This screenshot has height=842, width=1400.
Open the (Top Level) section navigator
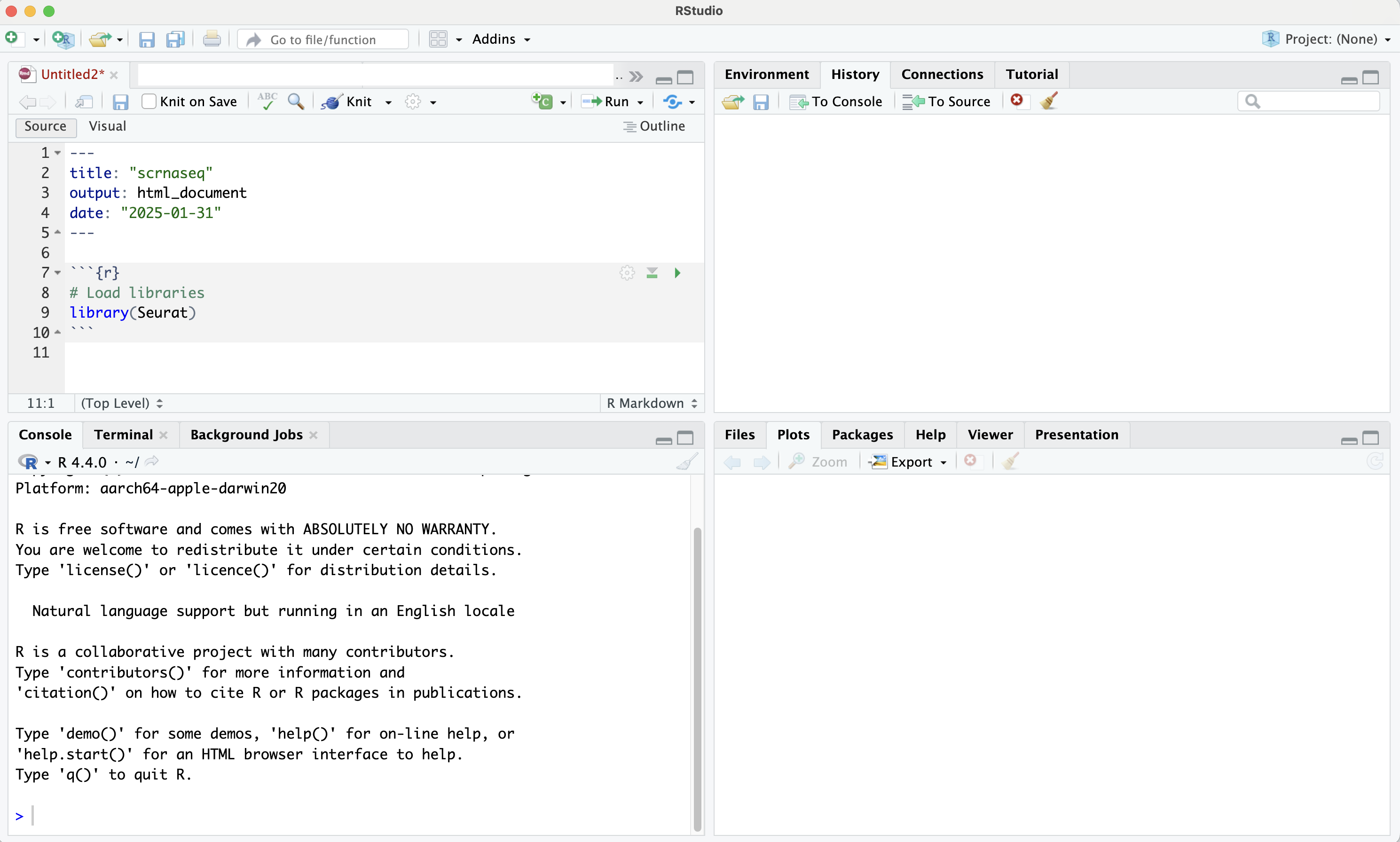point(122,404)
